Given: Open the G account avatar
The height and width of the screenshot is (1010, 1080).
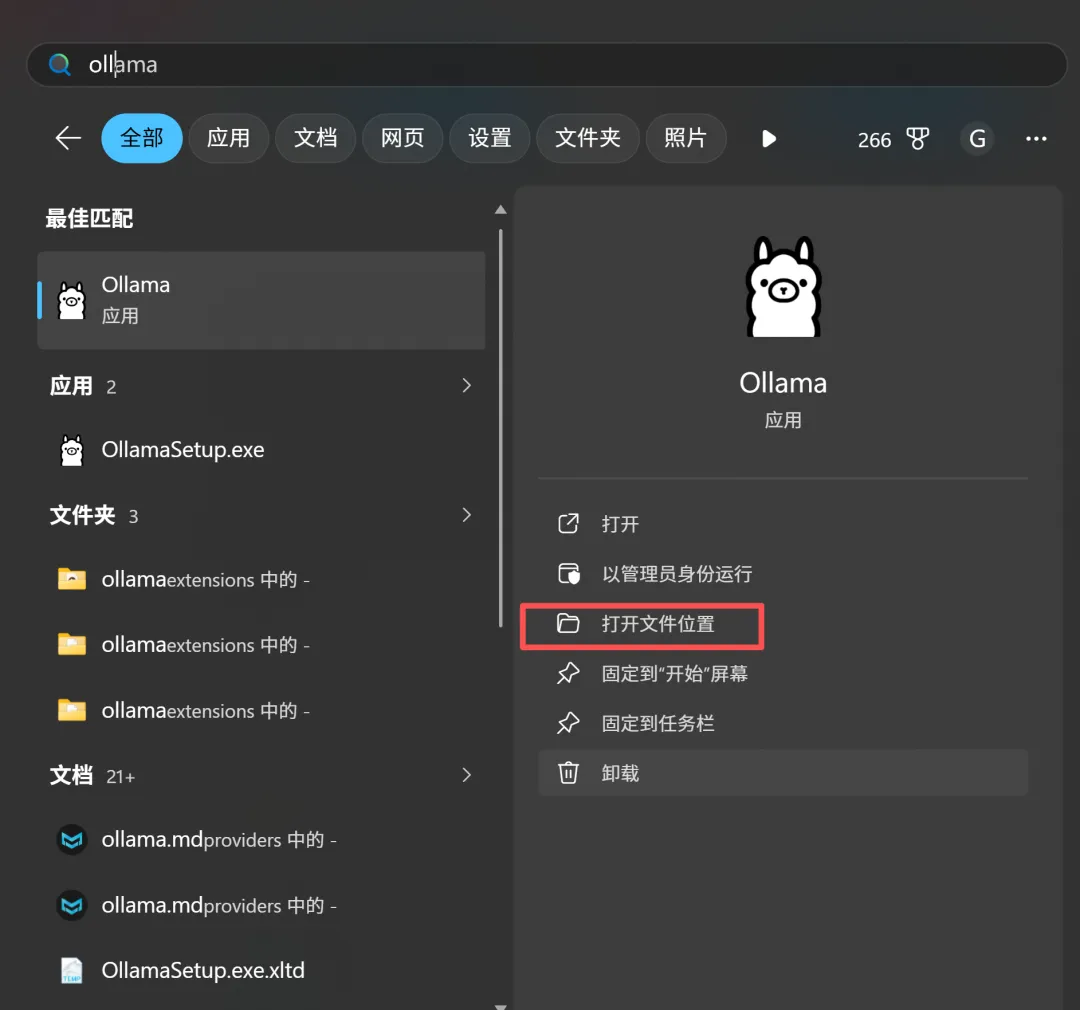Looking at the screenshot, I should tap(977, 139).
